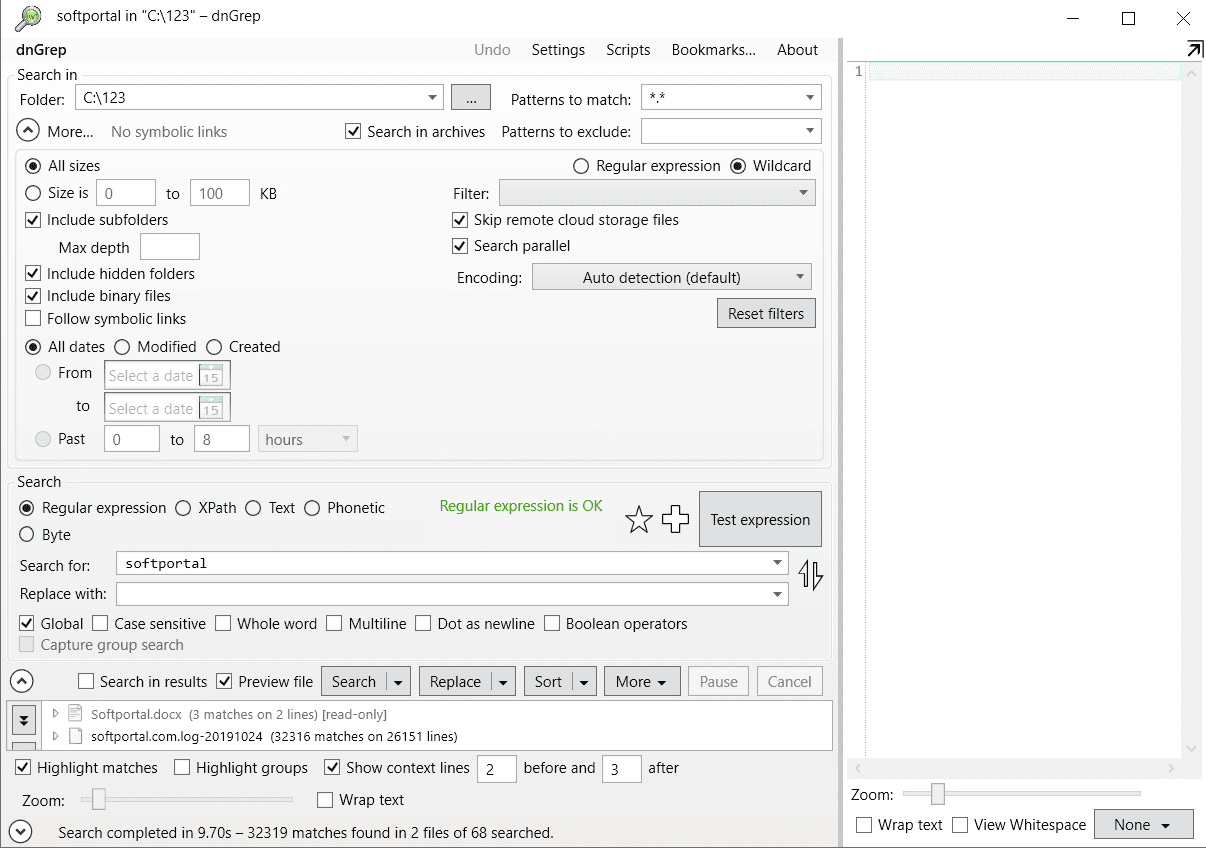Select file pattern Regular expression radio
Viewport: 1206px width, 848px height.
pyautogui.click(x=581, y=166)
